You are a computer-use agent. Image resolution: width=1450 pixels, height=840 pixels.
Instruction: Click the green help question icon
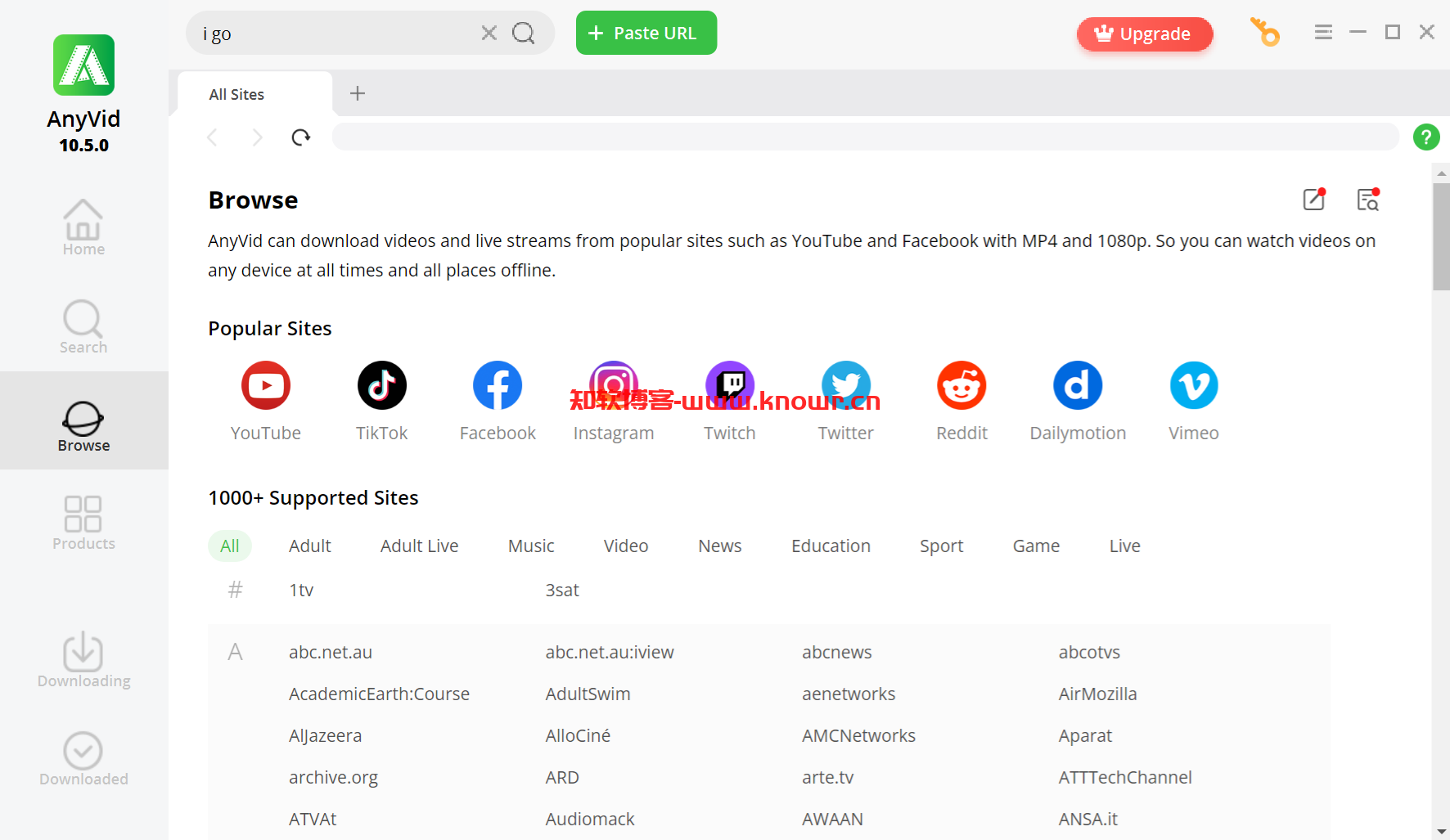coord(1426,137)
